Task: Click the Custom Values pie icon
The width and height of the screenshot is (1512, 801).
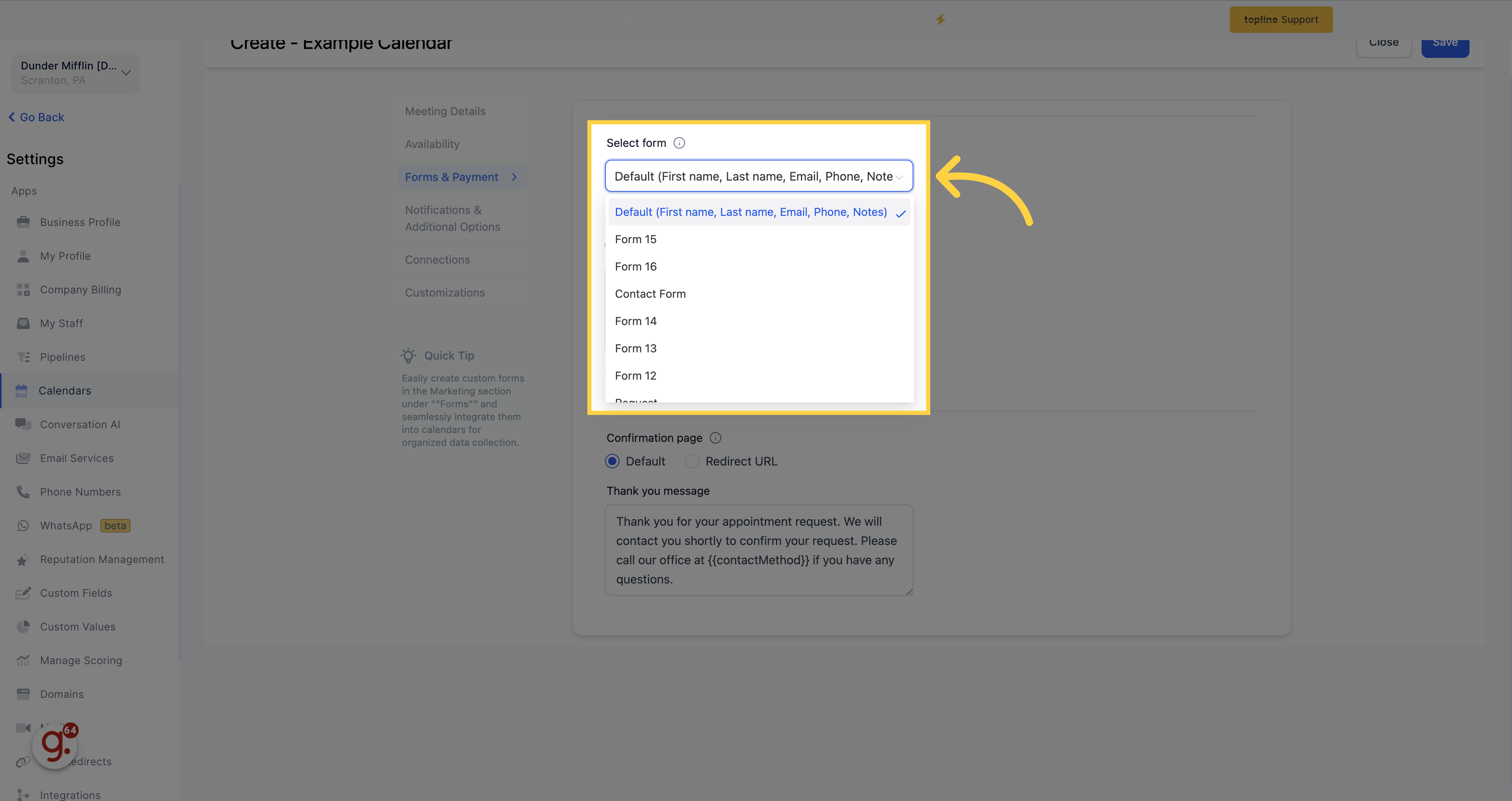Action: tap(23, 627)
